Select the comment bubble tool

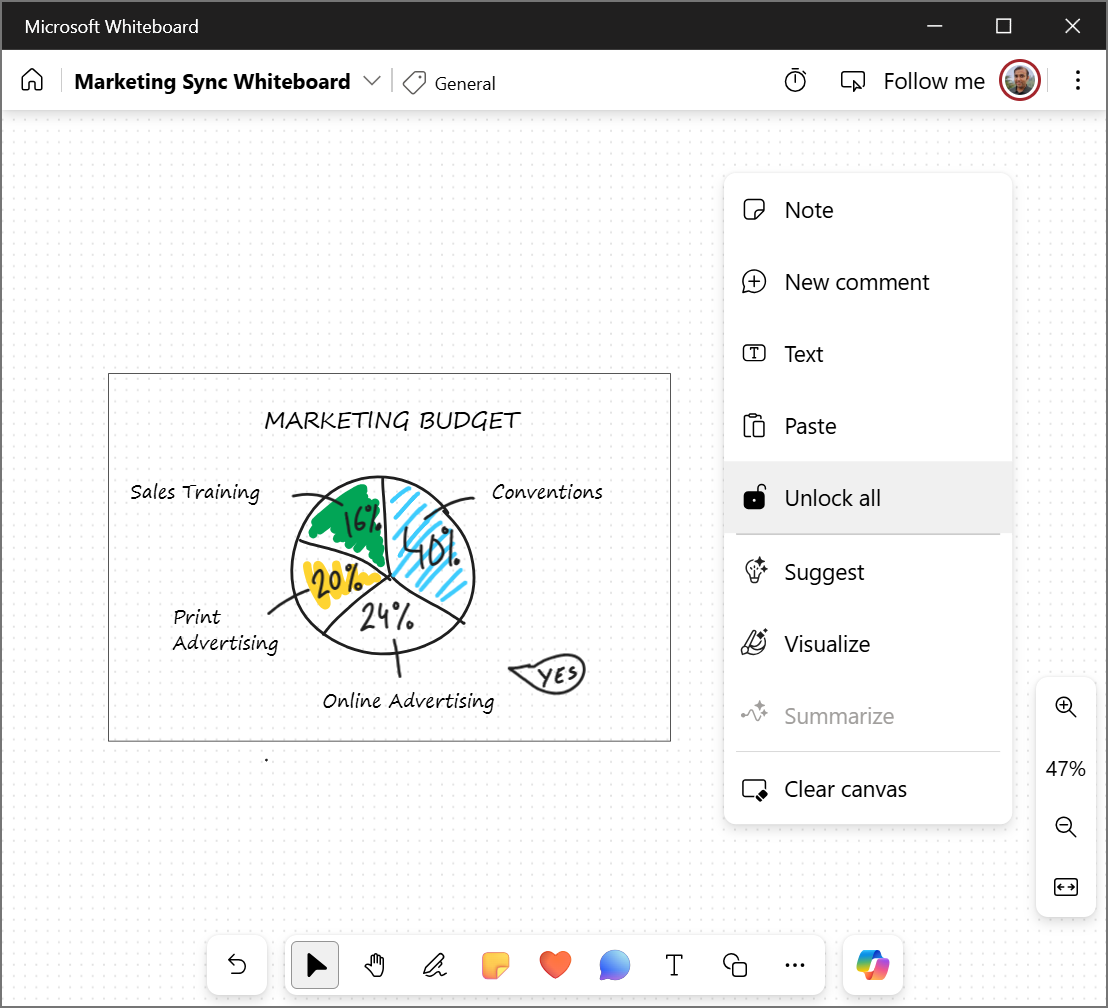point(614,965)
